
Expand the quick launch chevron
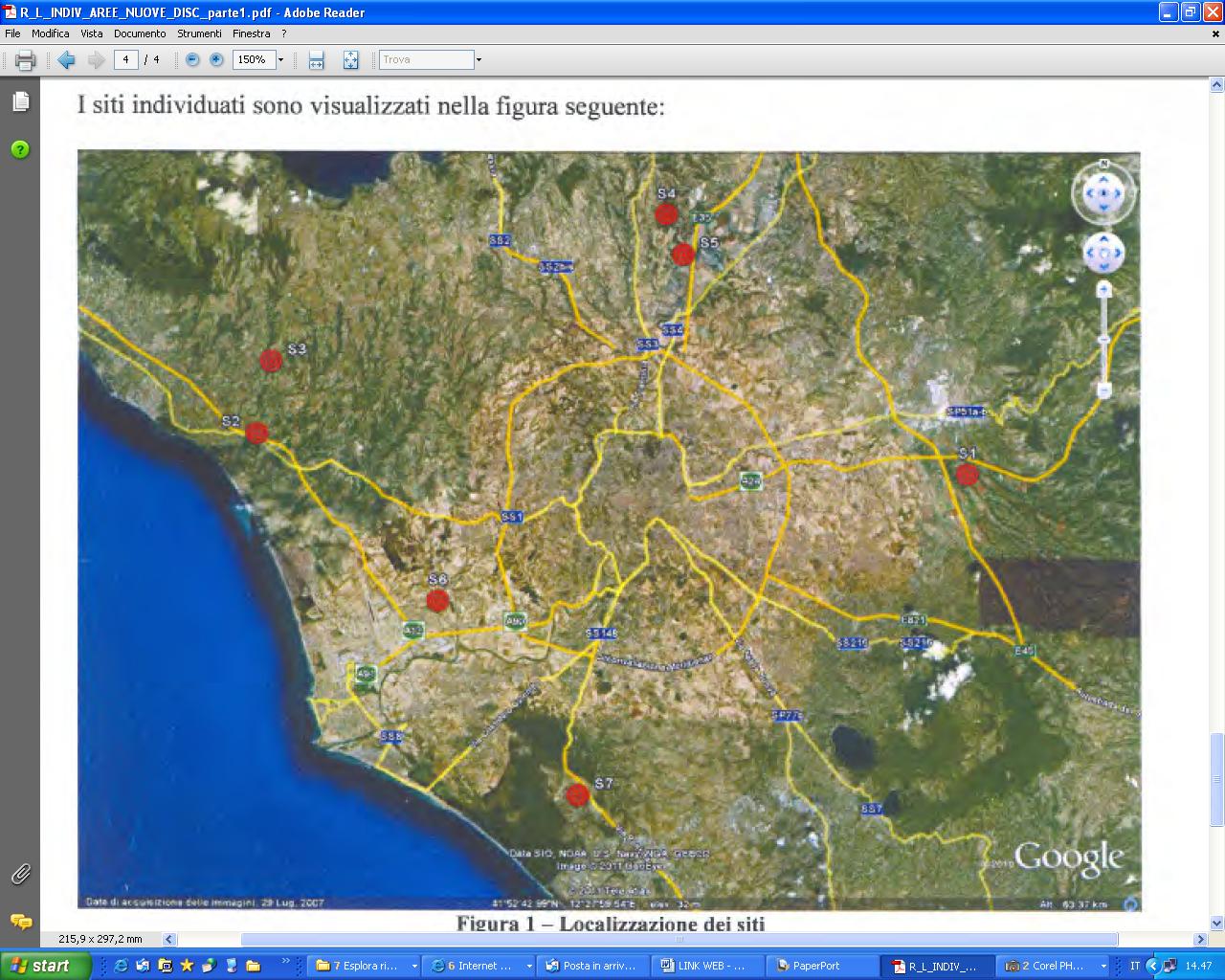[x=286, y=961]
